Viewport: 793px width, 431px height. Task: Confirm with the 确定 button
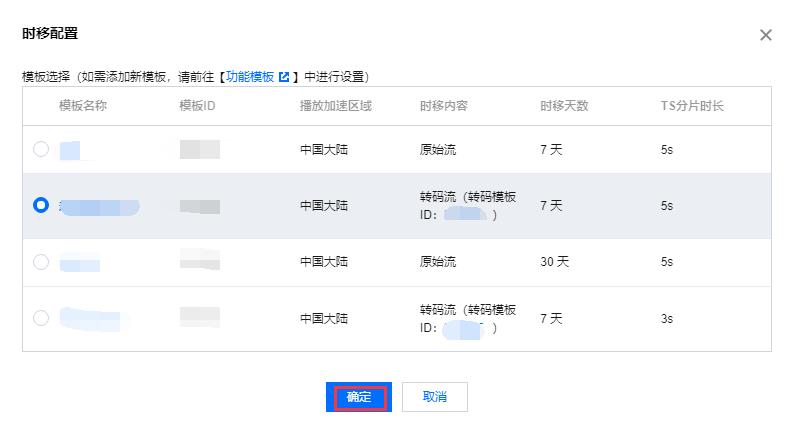359,397
